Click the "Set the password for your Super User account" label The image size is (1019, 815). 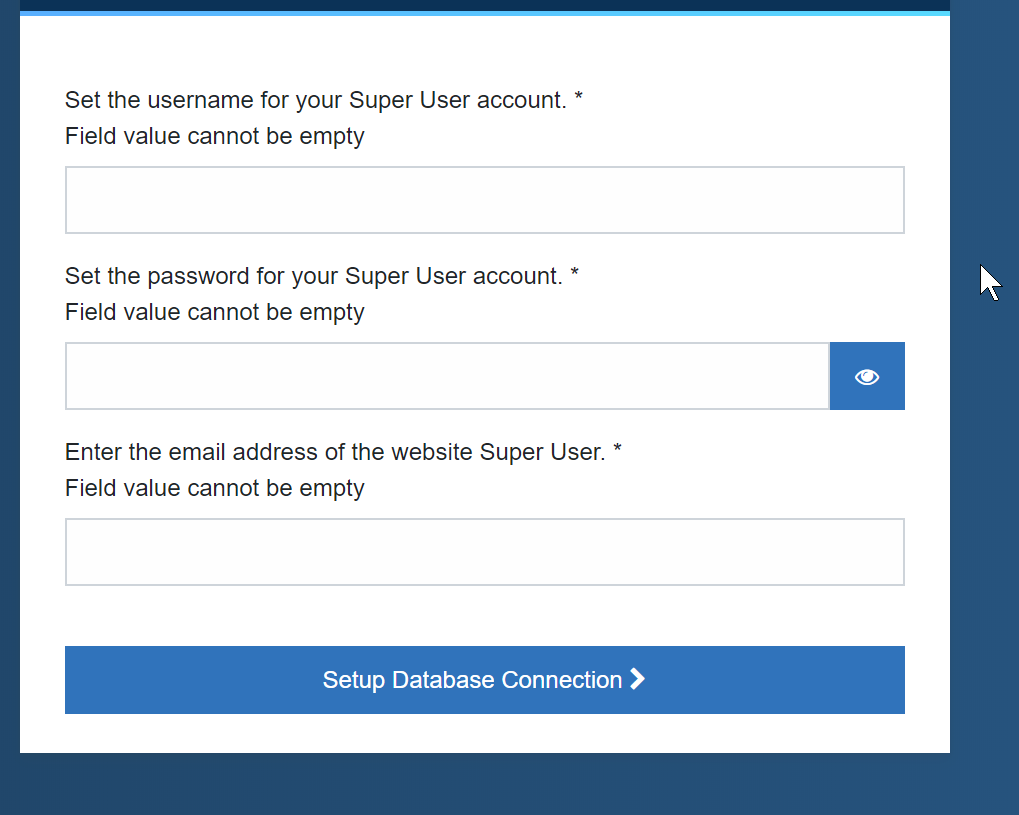(x=314, y=276)
